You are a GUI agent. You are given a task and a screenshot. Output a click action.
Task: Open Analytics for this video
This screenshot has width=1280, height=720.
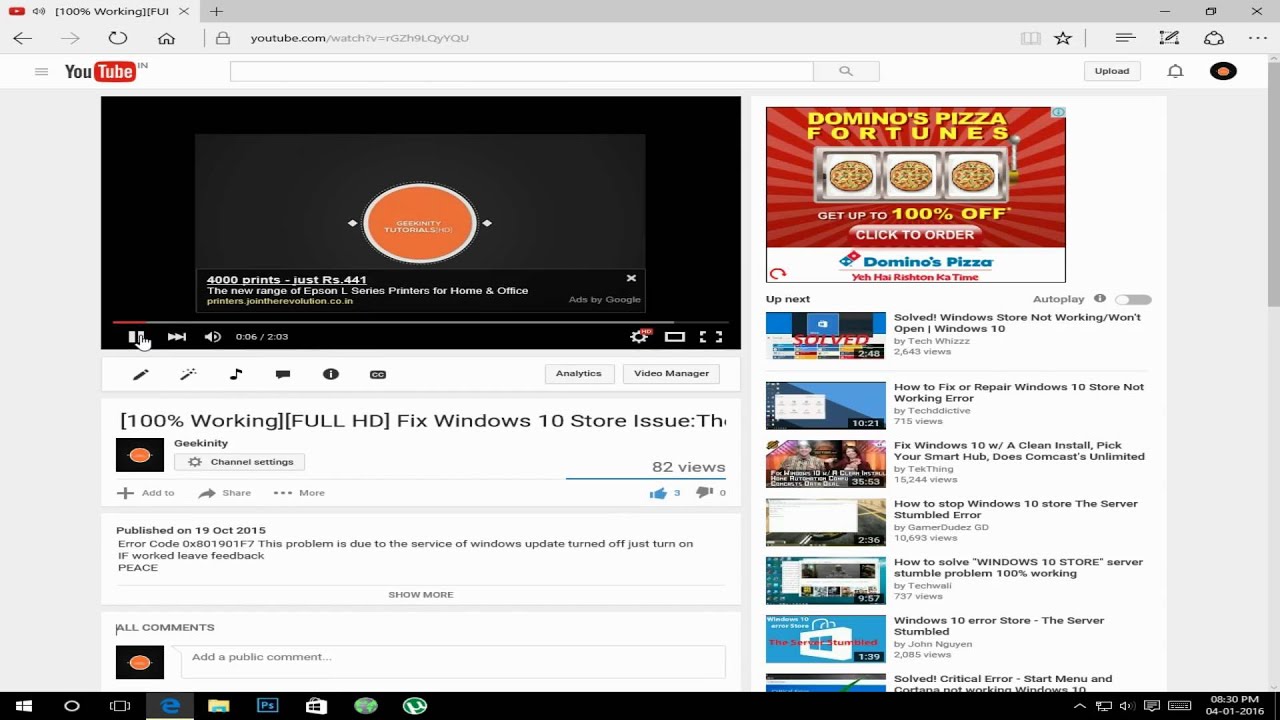[578, 373]
